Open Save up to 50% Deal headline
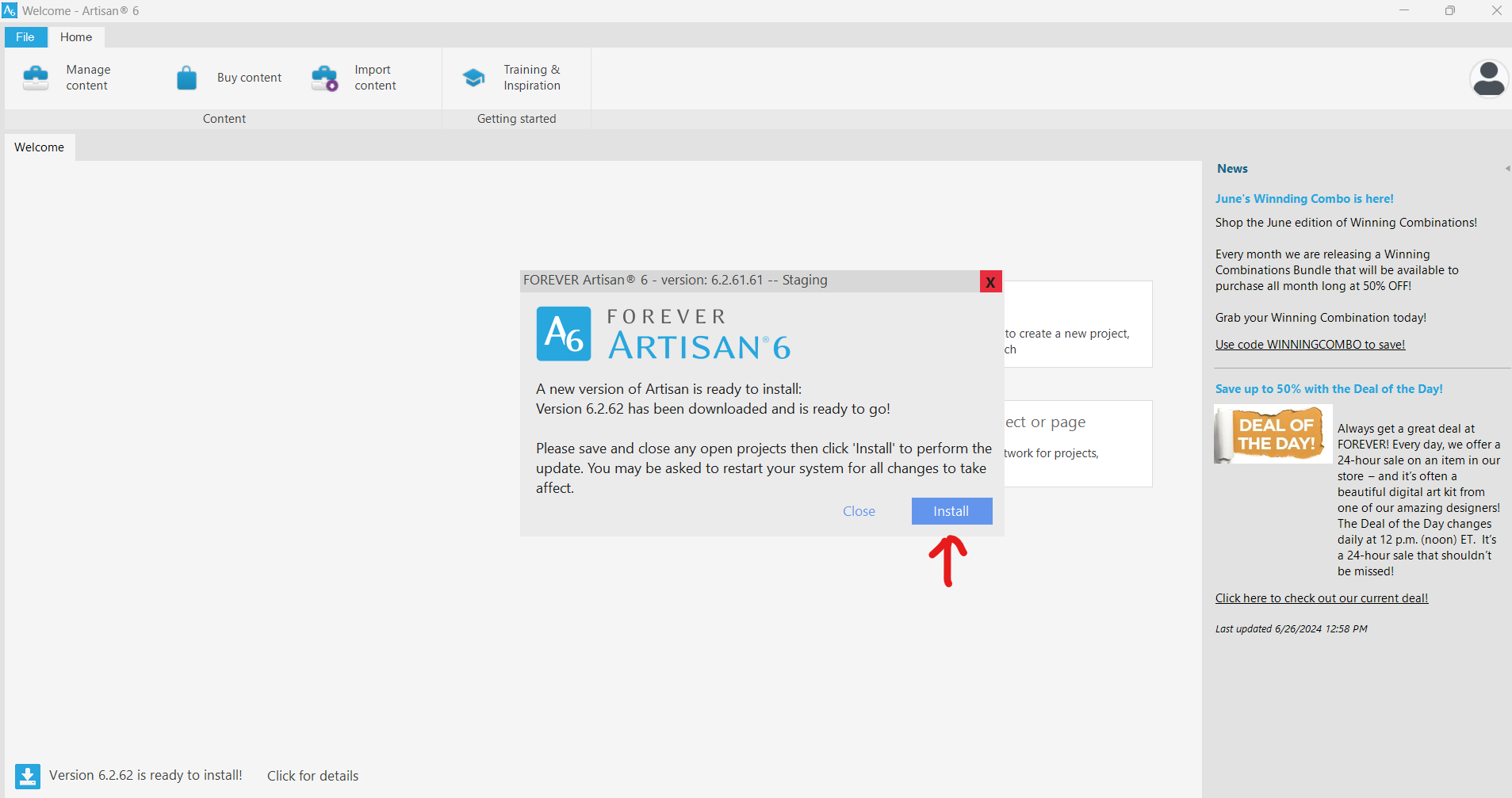 click(x=1329, y=389)
